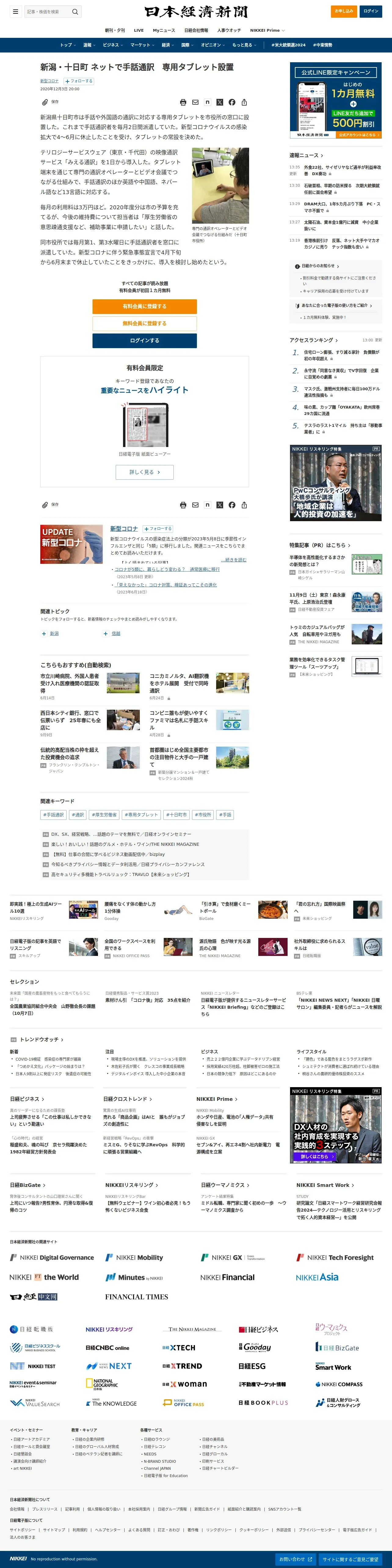The image size is (392, 1568).
Task: Click the FINANCIAL TIMES logo
Action: point(136,1296)
